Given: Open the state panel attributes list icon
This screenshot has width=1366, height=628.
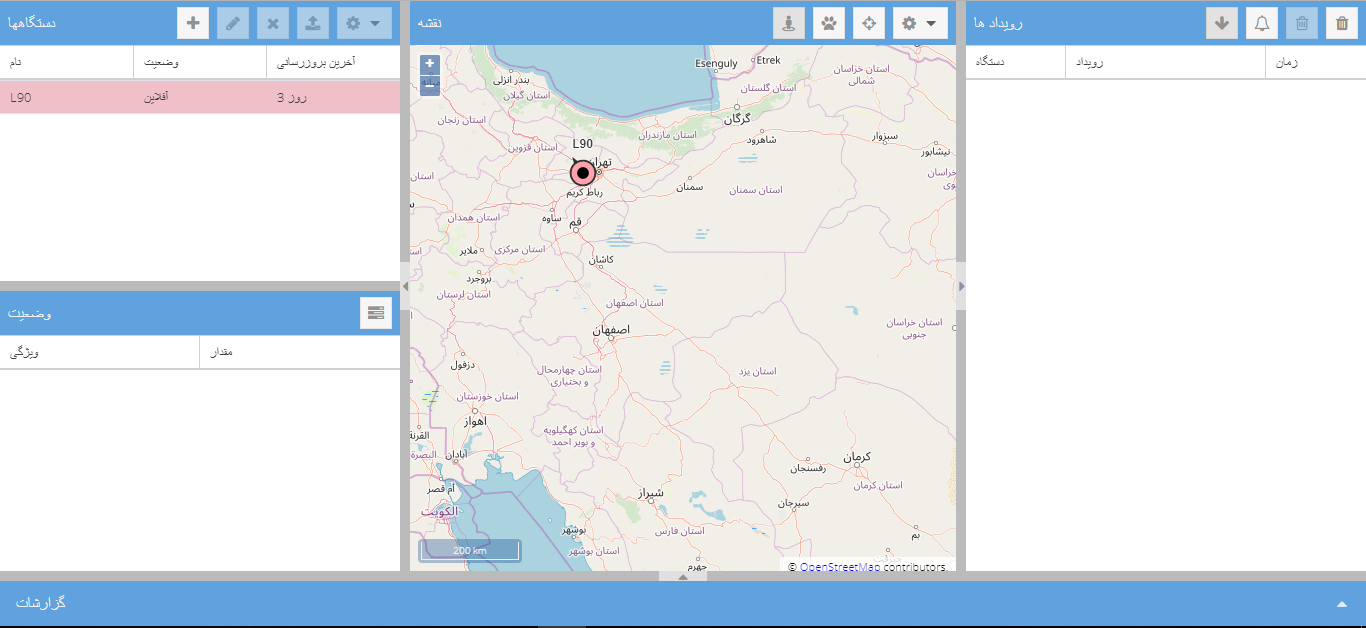Looking at the screenshot, I should click(376, 313).
